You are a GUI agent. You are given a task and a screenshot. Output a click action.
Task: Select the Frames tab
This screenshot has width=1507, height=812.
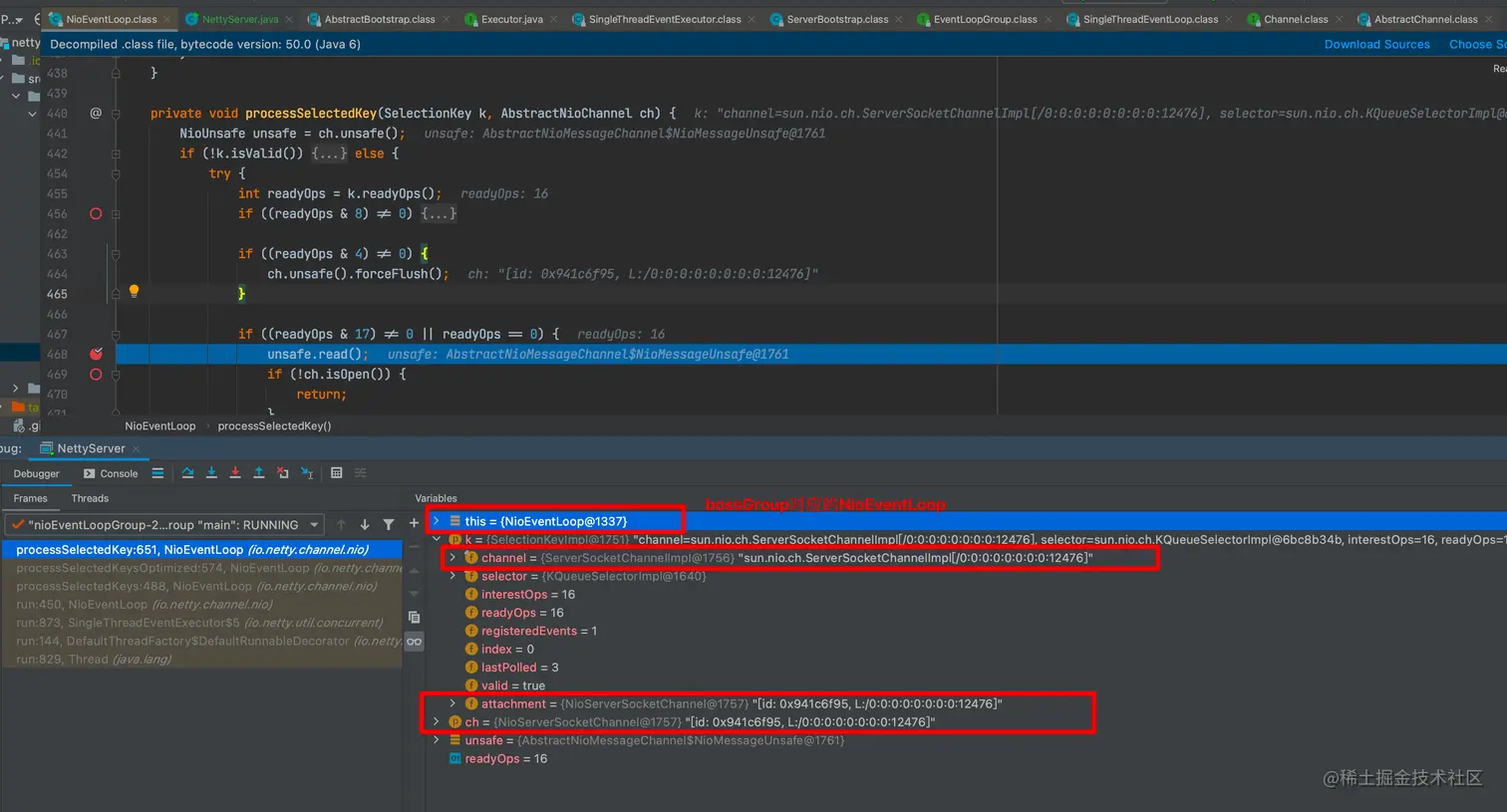30,498
